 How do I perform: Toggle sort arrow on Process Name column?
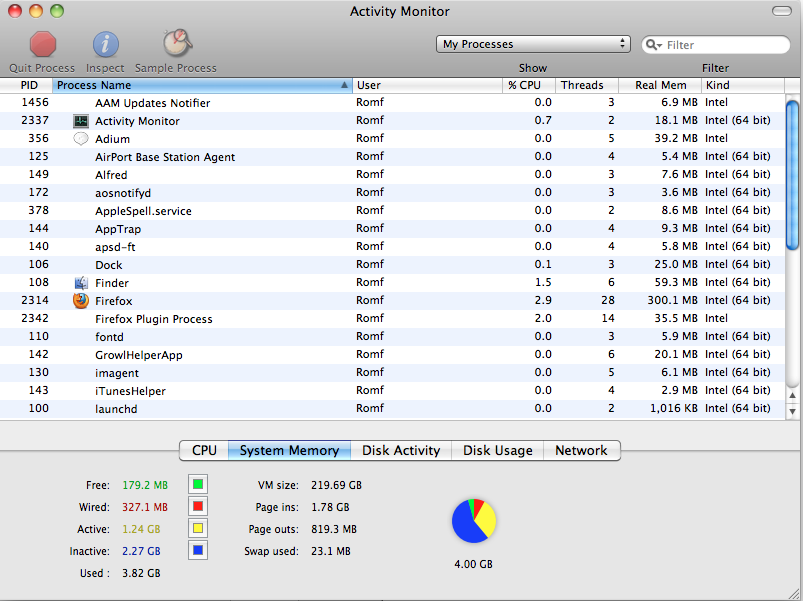pyautogui.click(x=344, y=85)
